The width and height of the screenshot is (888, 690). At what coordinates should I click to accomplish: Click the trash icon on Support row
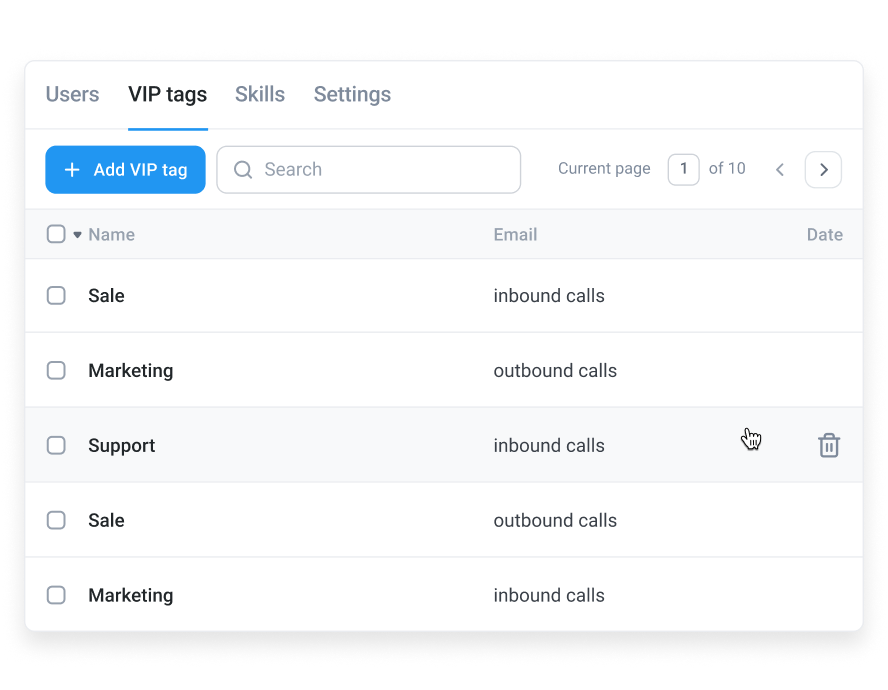tap(829, 446)
